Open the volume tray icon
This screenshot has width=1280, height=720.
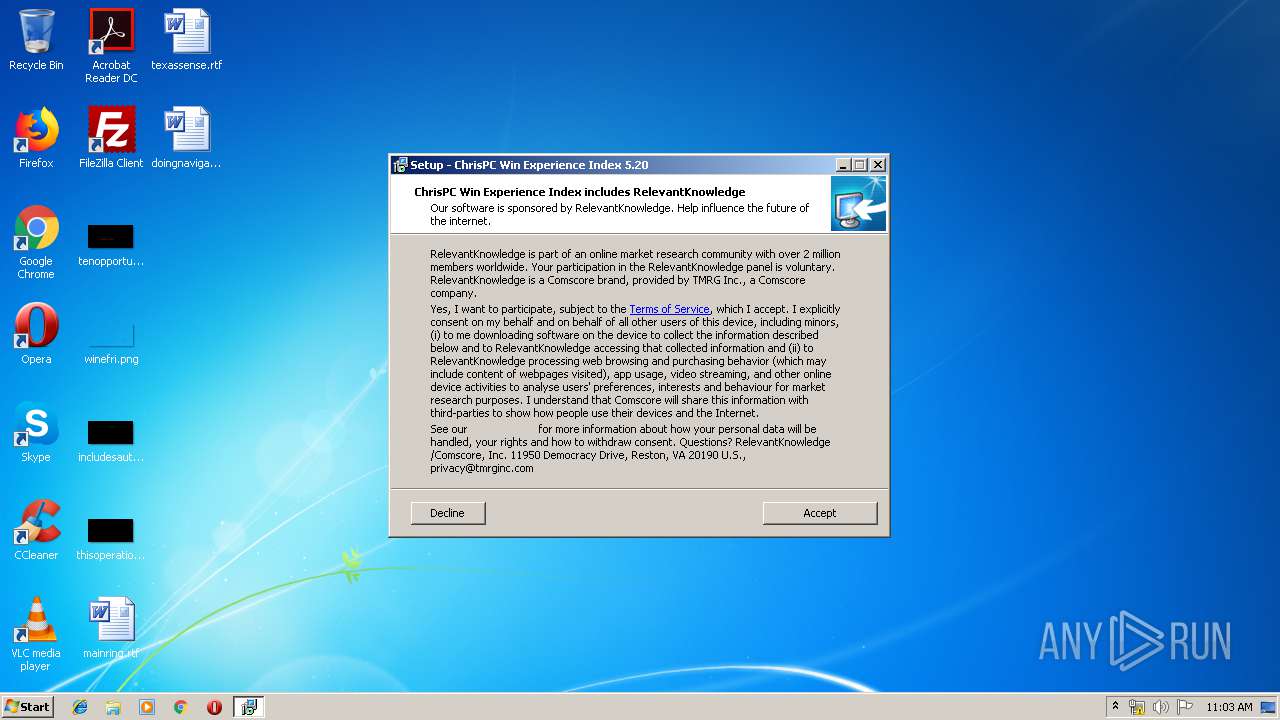(x=1161, y=707)
